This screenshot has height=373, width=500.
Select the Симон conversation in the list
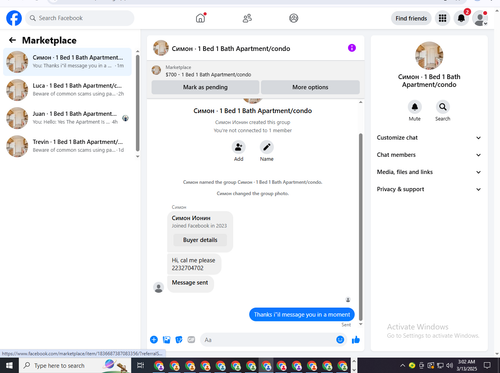click(x=67, y=62)
